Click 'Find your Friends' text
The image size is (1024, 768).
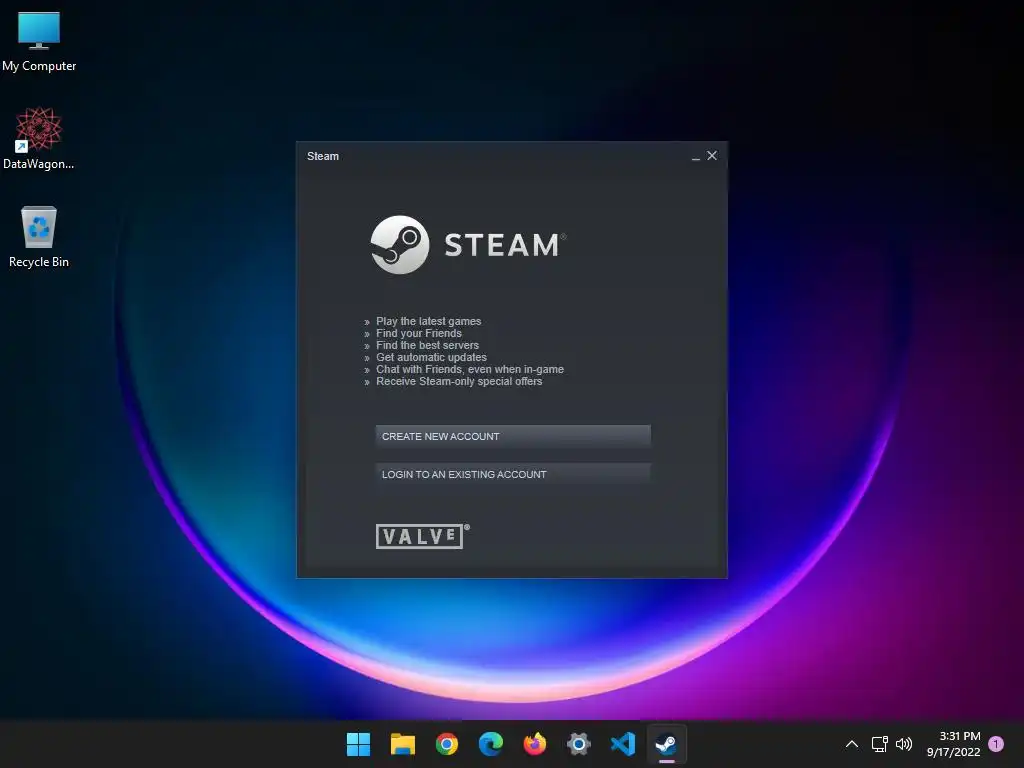pos(419,333)
